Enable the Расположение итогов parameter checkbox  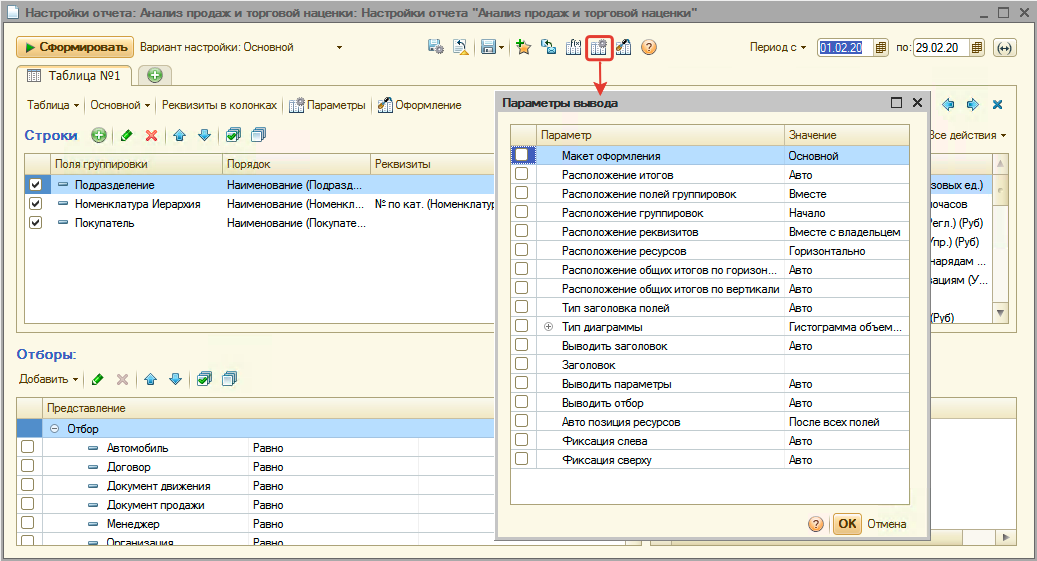point(521,174)
